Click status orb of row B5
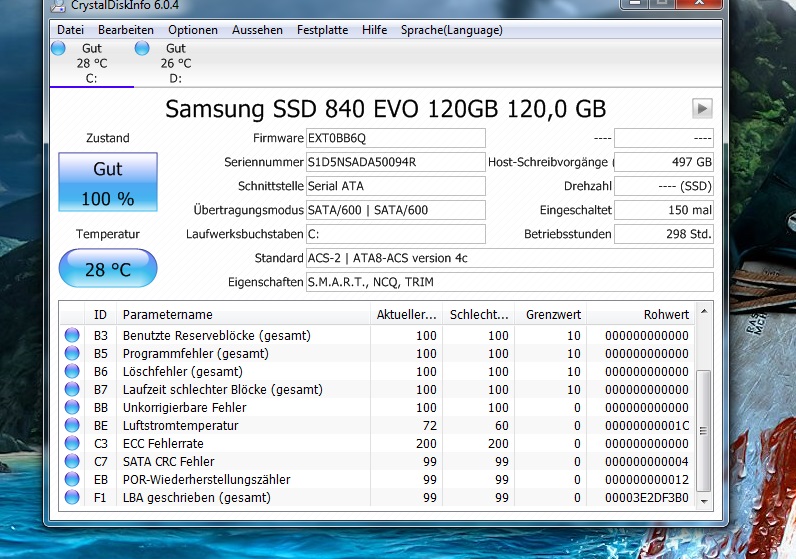This screenshot has height=559, width=796. click(72, 353)
